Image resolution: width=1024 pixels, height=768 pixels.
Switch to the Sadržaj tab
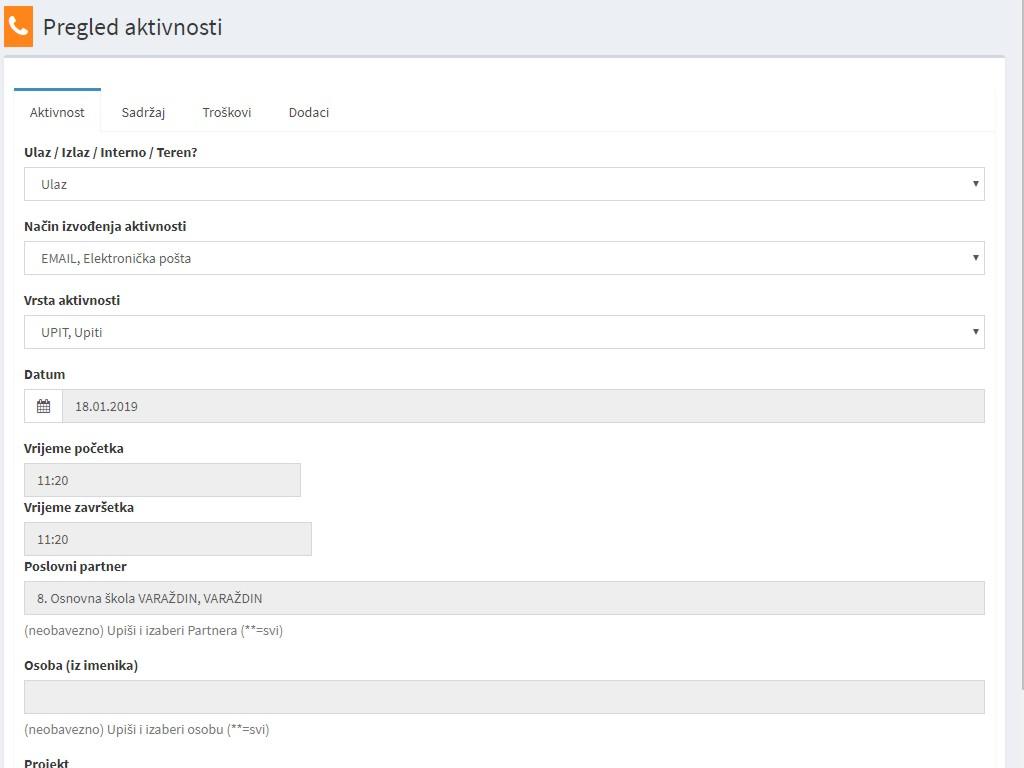[143, 112]
